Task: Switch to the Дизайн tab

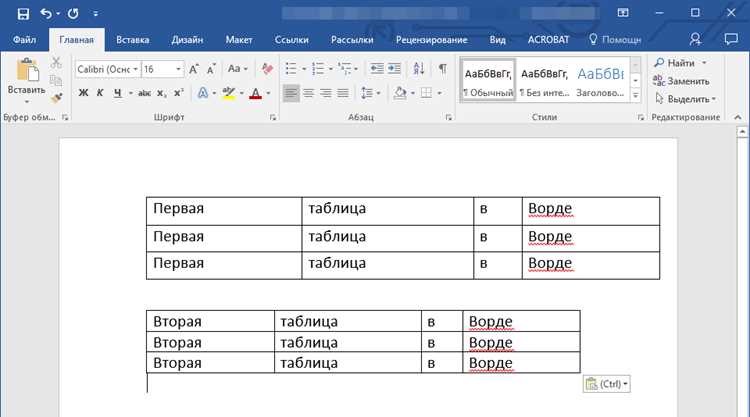Action: [x=187, y=40]
